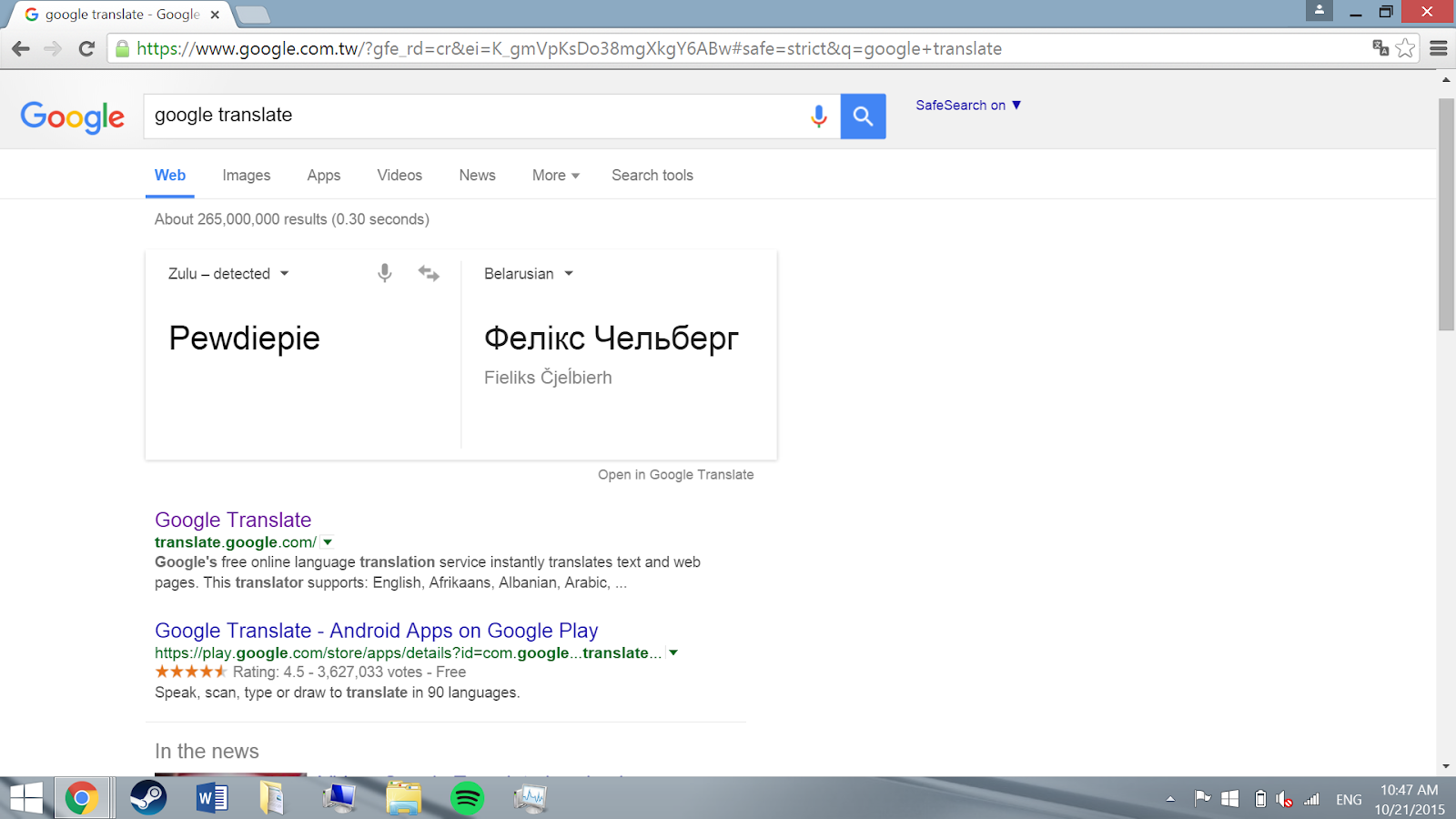The image size is (1456, 819).
Task: Click the Chrome user profile icon
Action: [1319, 11]
